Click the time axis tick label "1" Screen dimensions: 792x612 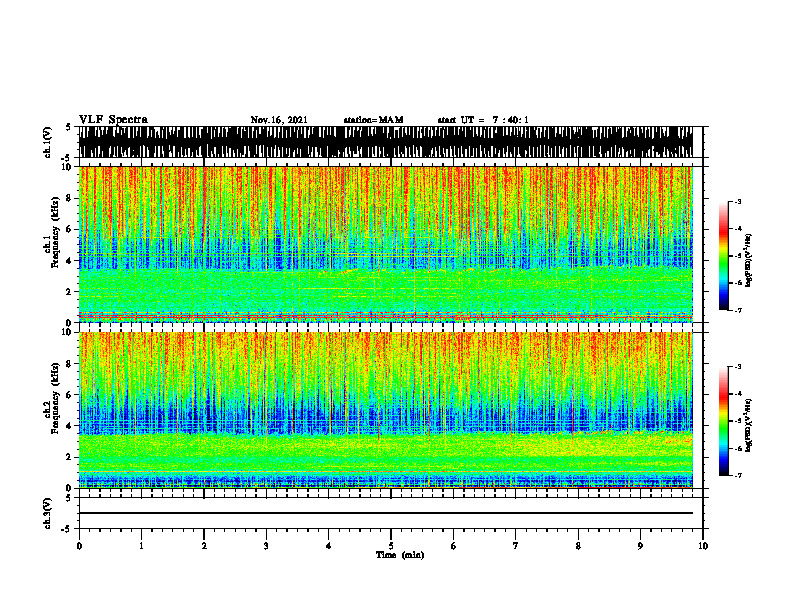pyautogui.click(x=141, y=546)
